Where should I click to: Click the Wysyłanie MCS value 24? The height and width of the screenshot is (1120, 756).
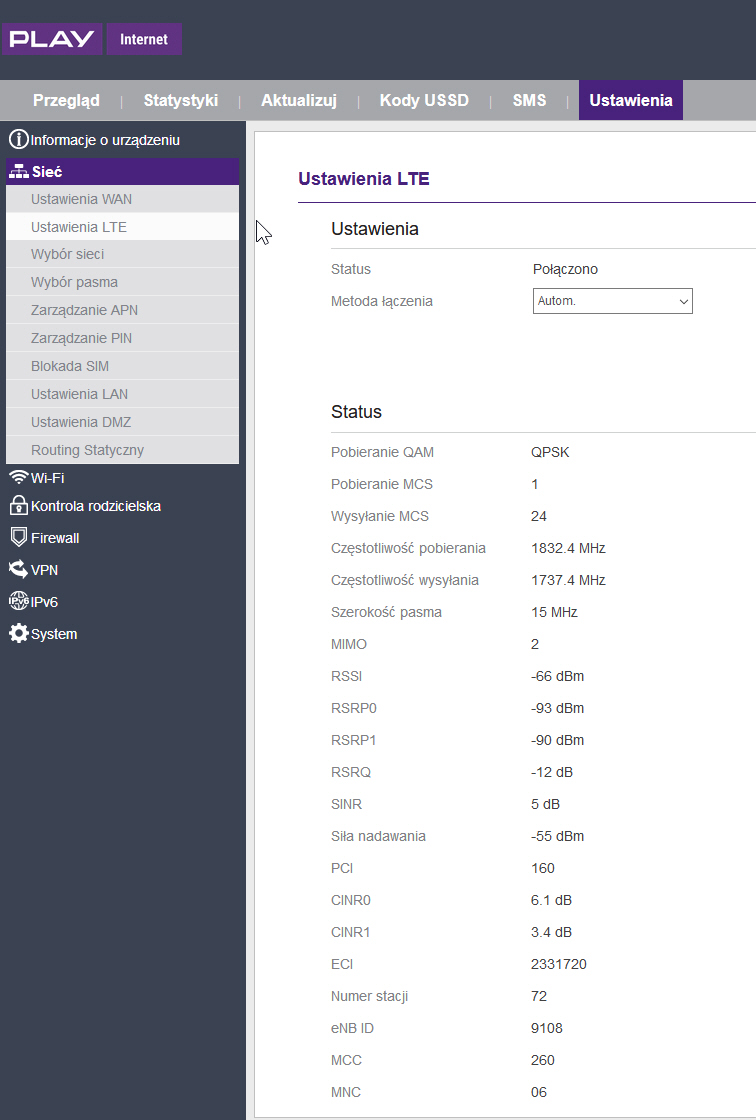click(x=539, y=516)
